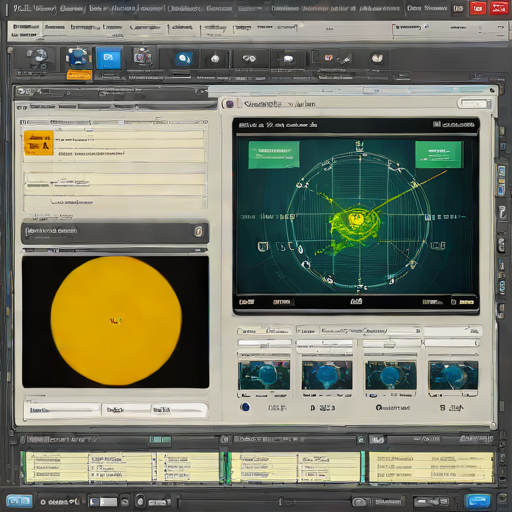Select the first blue globe thumbnail
512x512 pixels.
coord(264,375)
